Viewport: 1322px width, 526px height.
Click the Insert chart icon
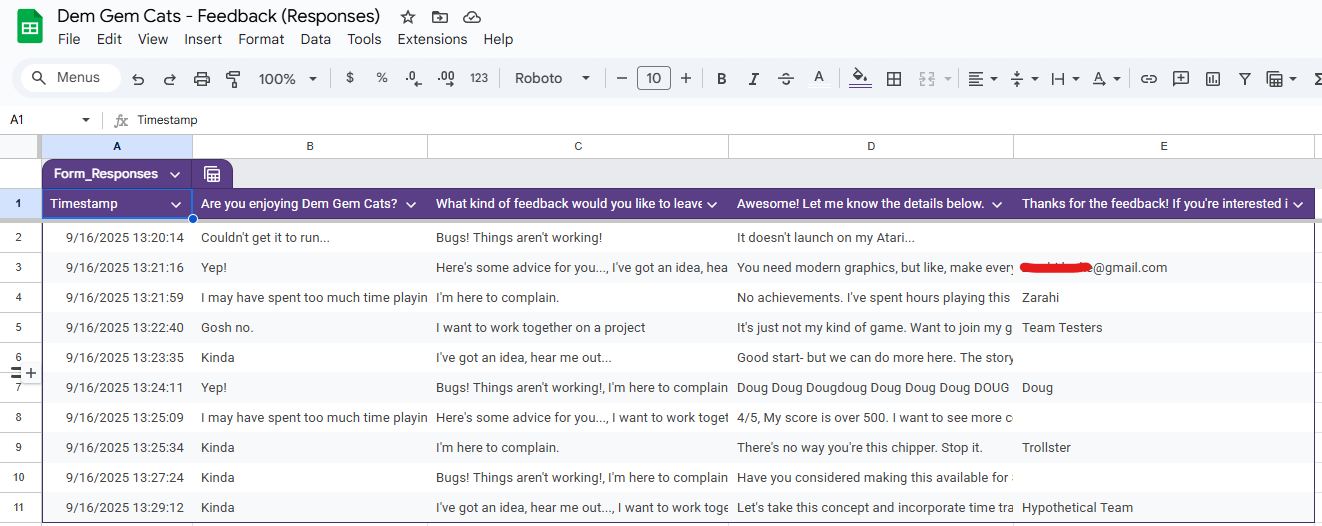(1213, 79)
